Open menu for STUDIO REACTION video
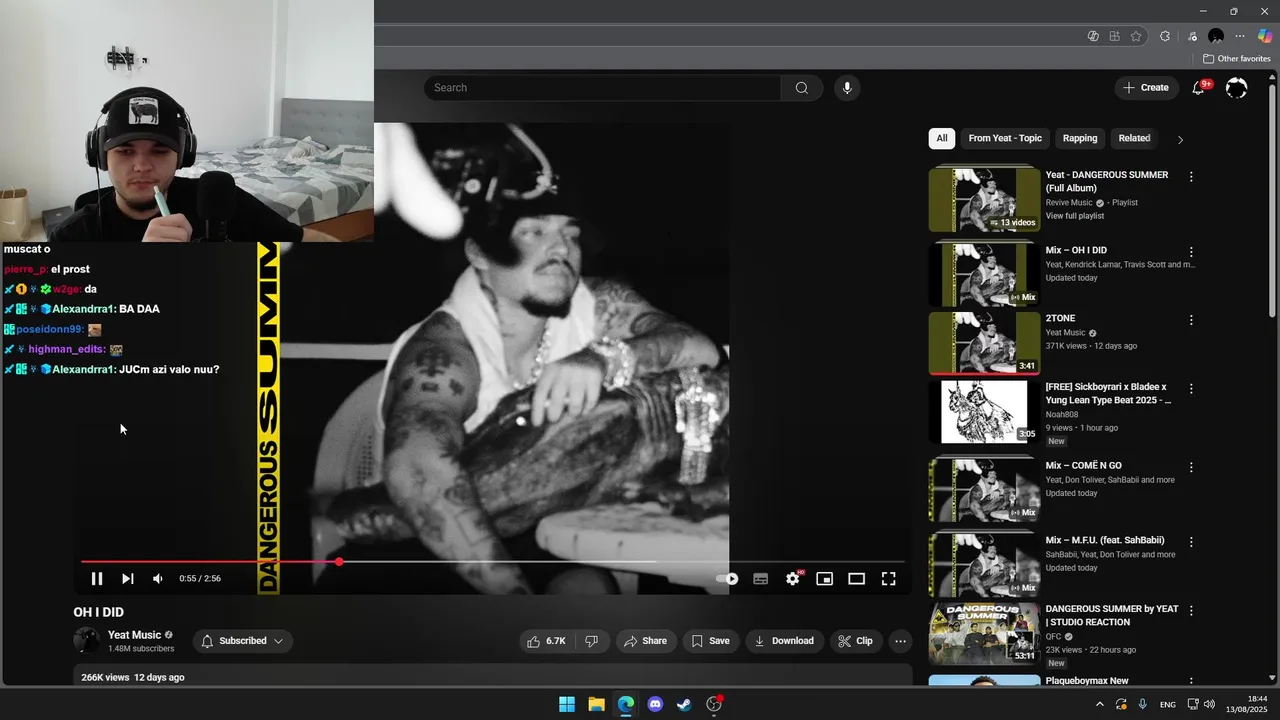Screen dimensions: 1280x720 1191,610
